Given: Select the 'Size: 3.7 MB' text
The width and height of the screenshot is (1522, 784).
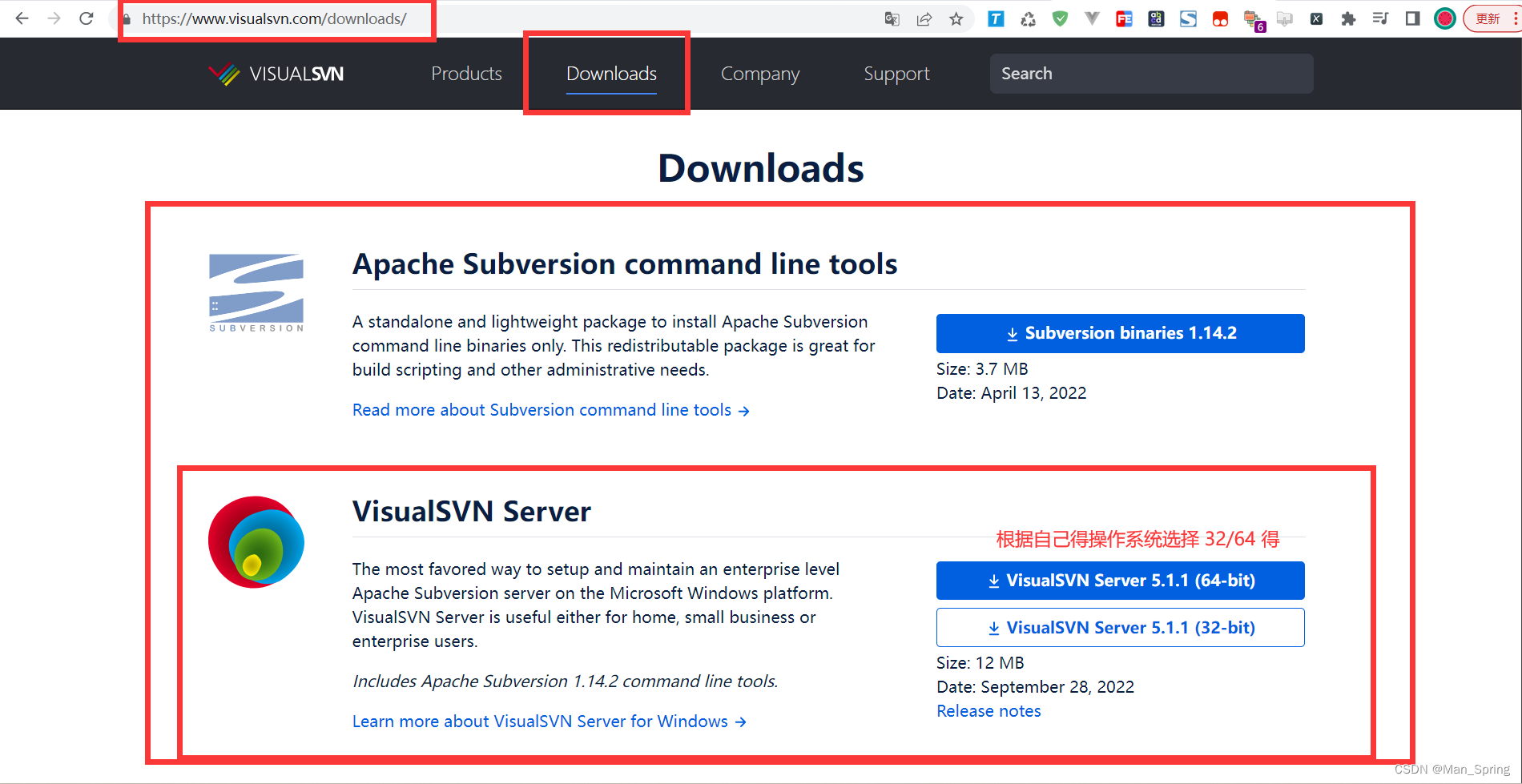Looking at the screenshot, I should (x=982, y=369).
